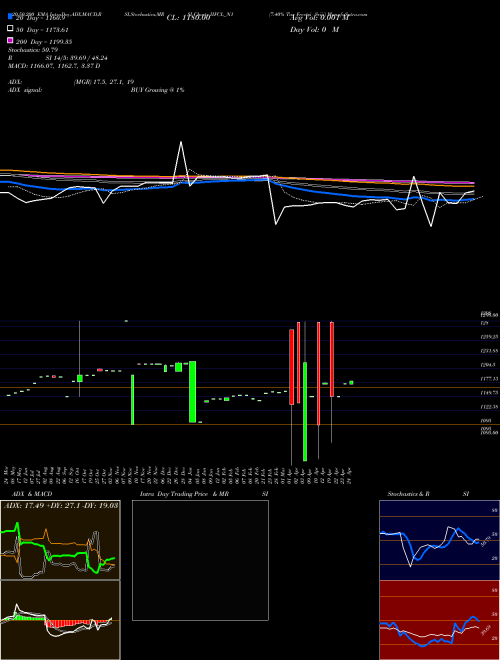Click the white 50 Day EMA legend swatch
The height and width of the screenshot is (660, 500).
pos(10,29)
